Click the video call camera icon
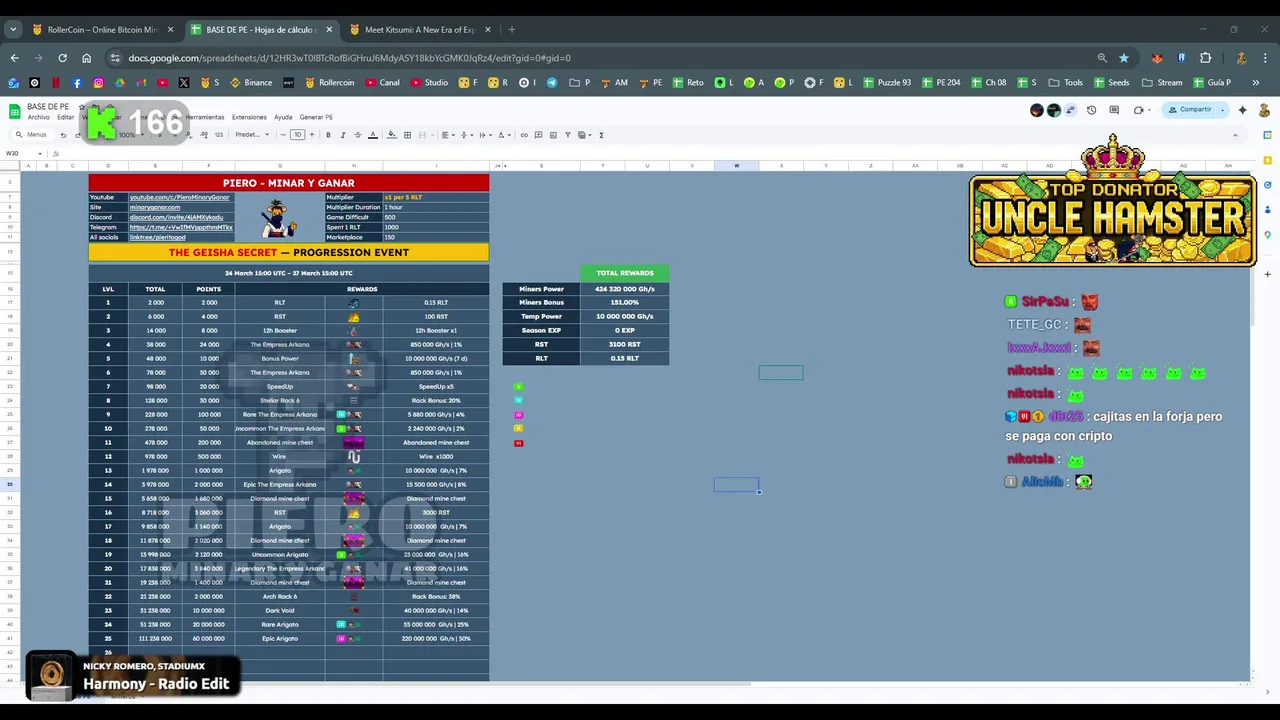The height and width of the screenshot is (720, 1280). click(1139, 110)
